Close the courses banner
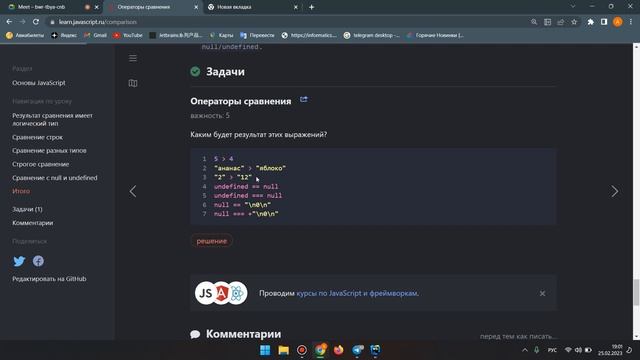 click(x=542, y=293)
